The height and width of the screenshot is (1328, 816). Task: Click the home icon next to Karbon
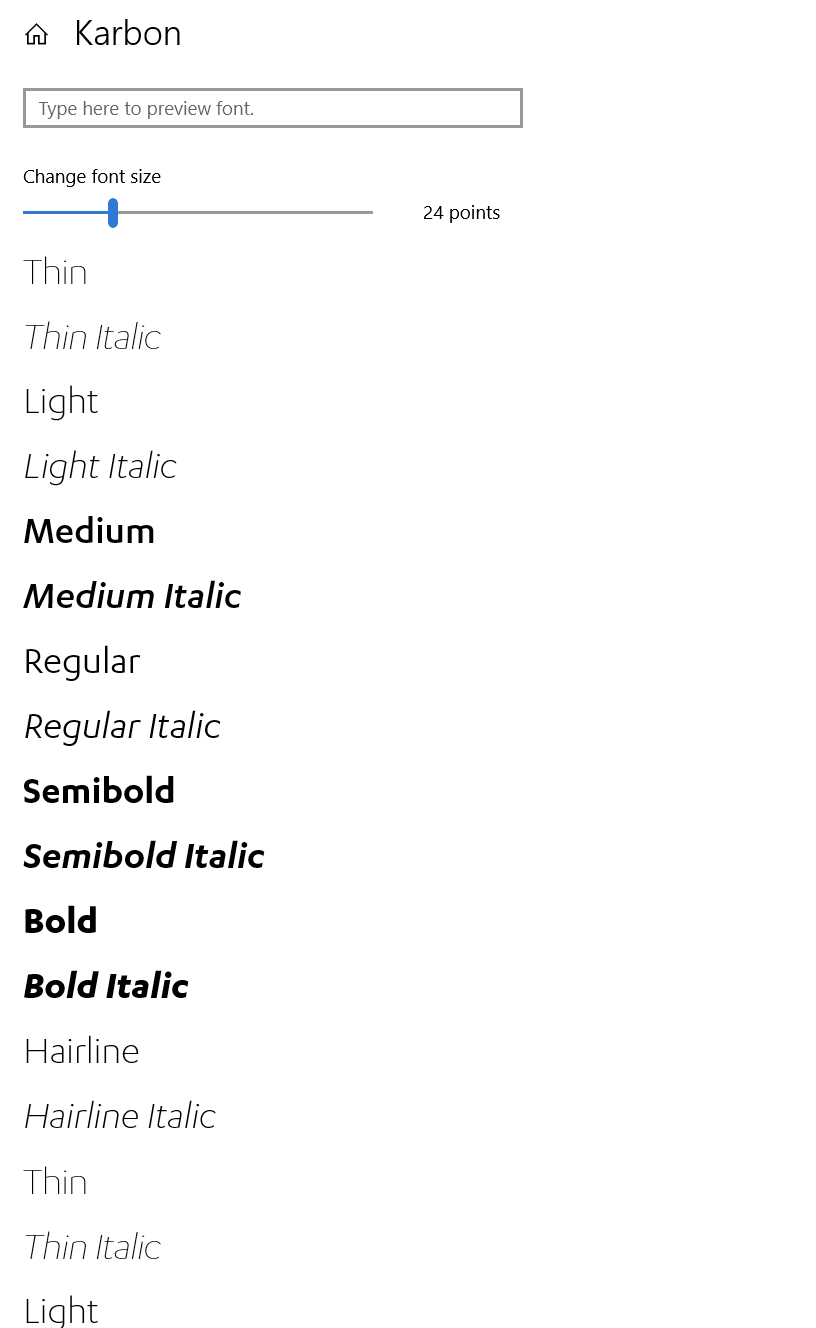[x=36, y=33]
